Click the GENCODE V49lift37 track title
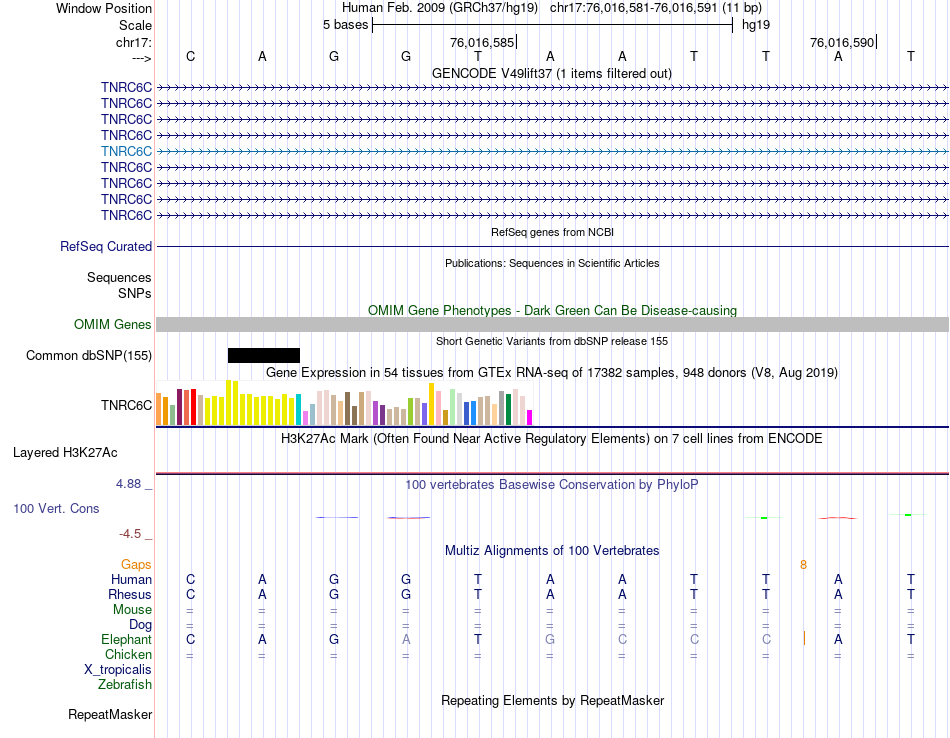The width and height of the screenshot is (950, 738). tap(552, 74)
